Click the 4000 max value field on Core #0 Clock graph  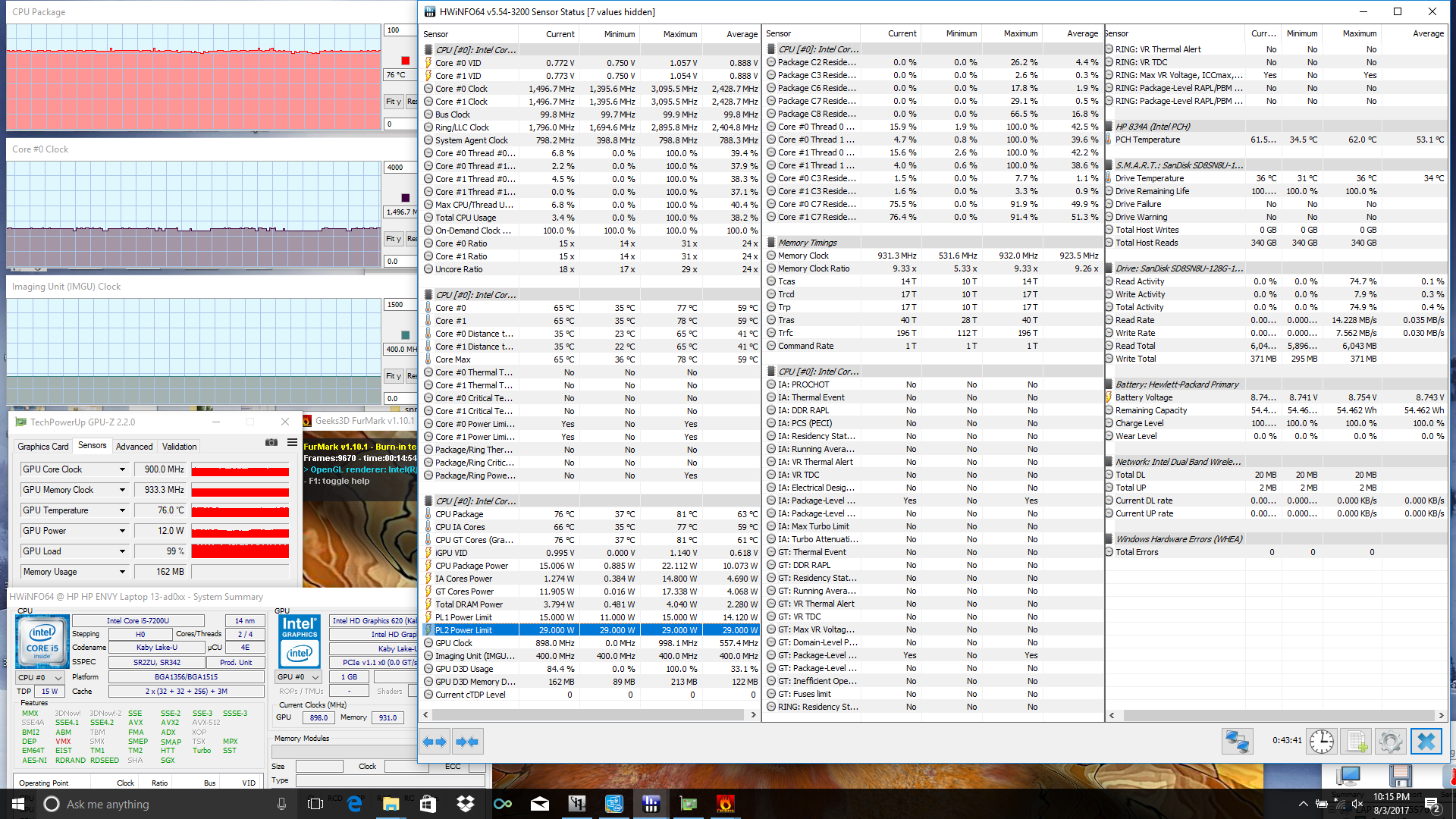(x=400, y=168)
